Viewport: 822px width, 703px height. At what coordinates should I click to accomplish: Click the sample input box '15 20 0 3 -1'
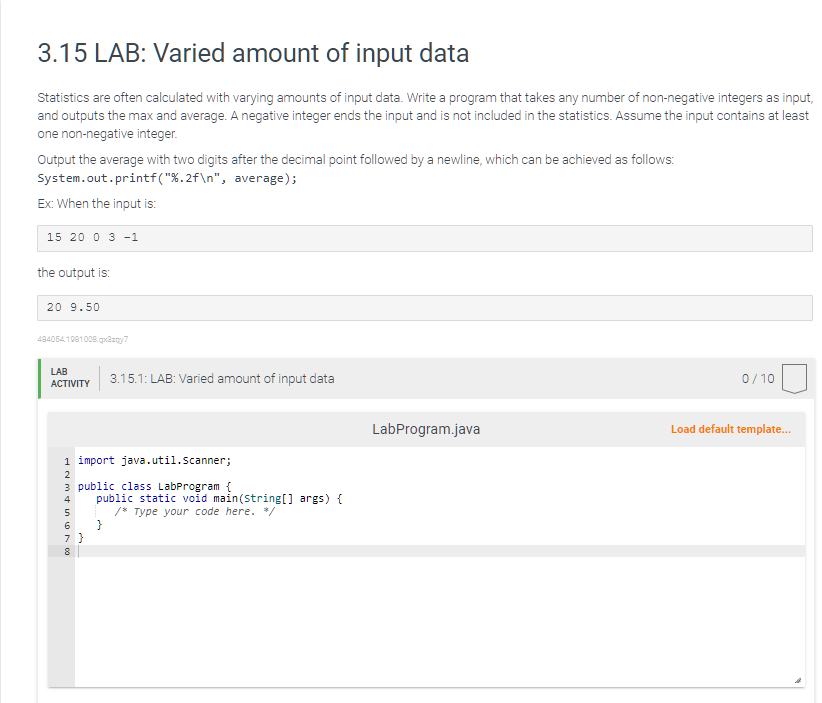425,239
